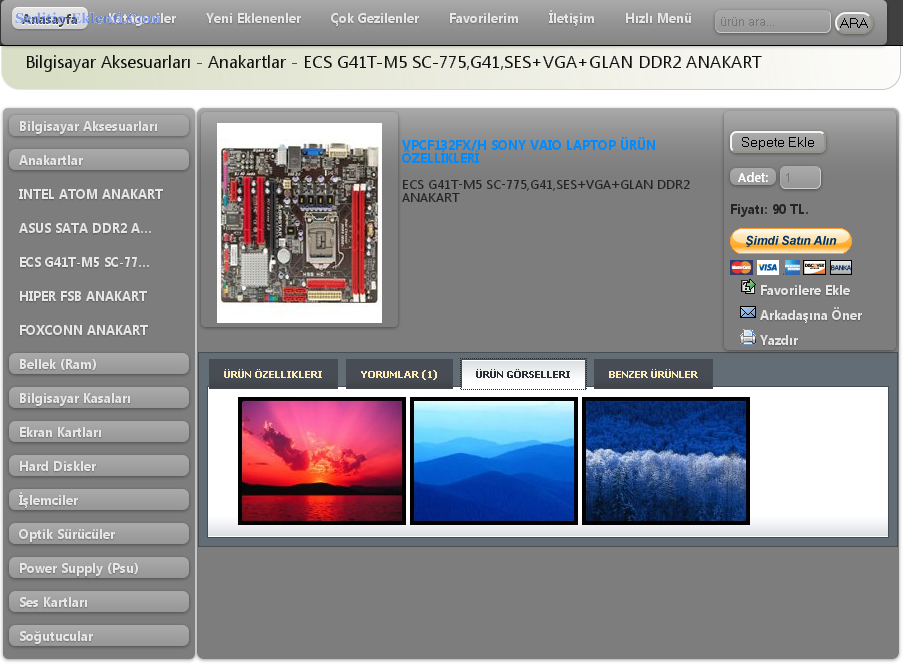The height and width of the screenshot is (665, 903).
Task: Switch to BENZER ÜRÜNLER tab
Action: [x=653, y=374]
